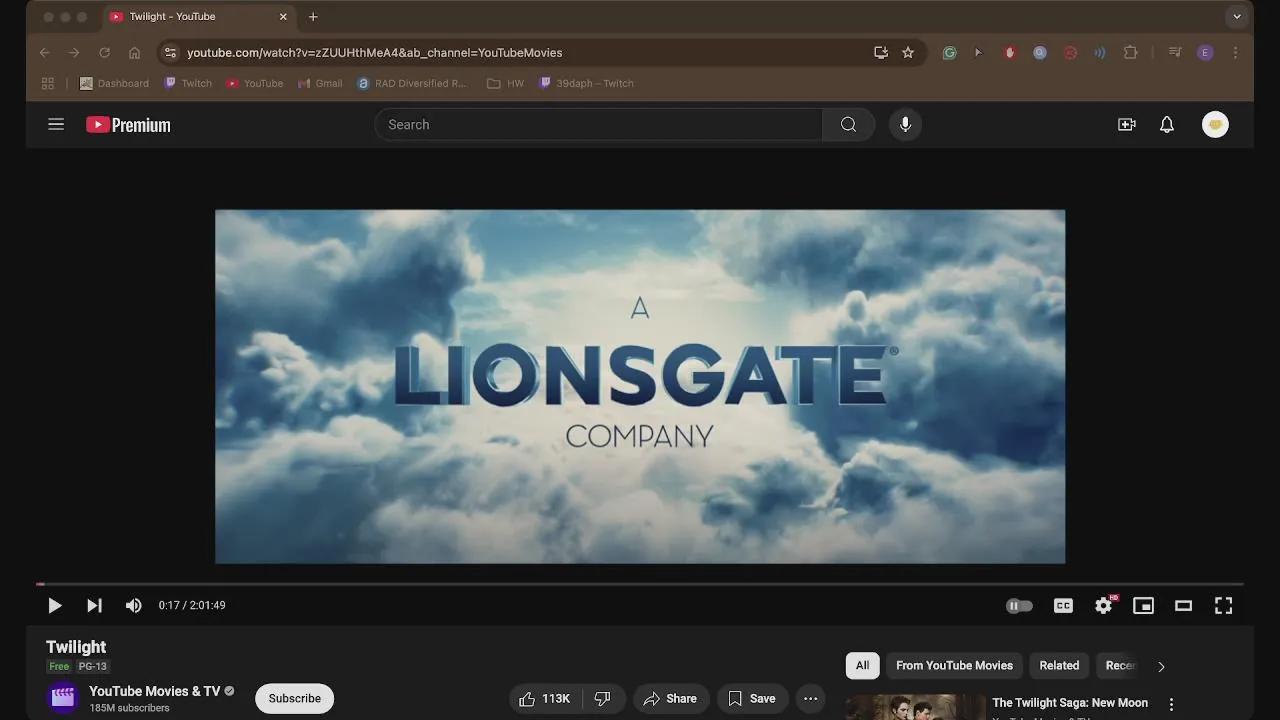Select From YouTube Movies filter chip

(954, 665)
